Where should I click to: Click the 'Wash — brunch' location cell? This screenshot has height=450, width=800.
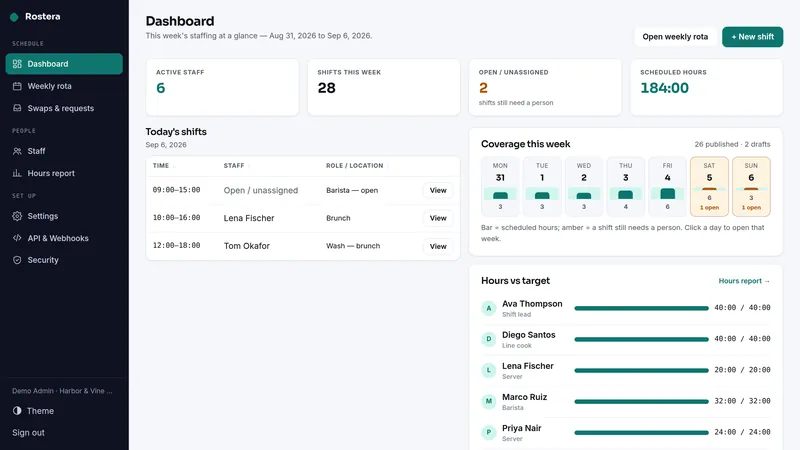353,246
